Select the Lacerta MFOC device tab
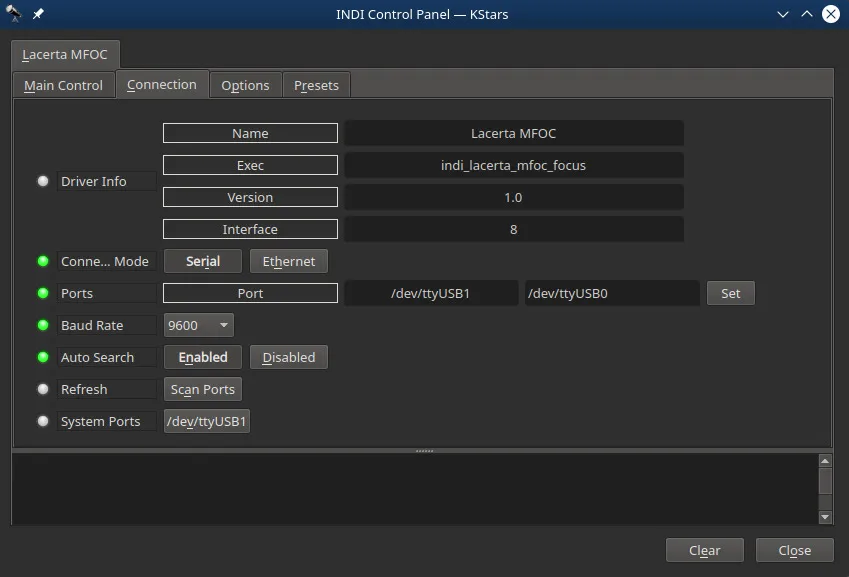 coord(65,55)
